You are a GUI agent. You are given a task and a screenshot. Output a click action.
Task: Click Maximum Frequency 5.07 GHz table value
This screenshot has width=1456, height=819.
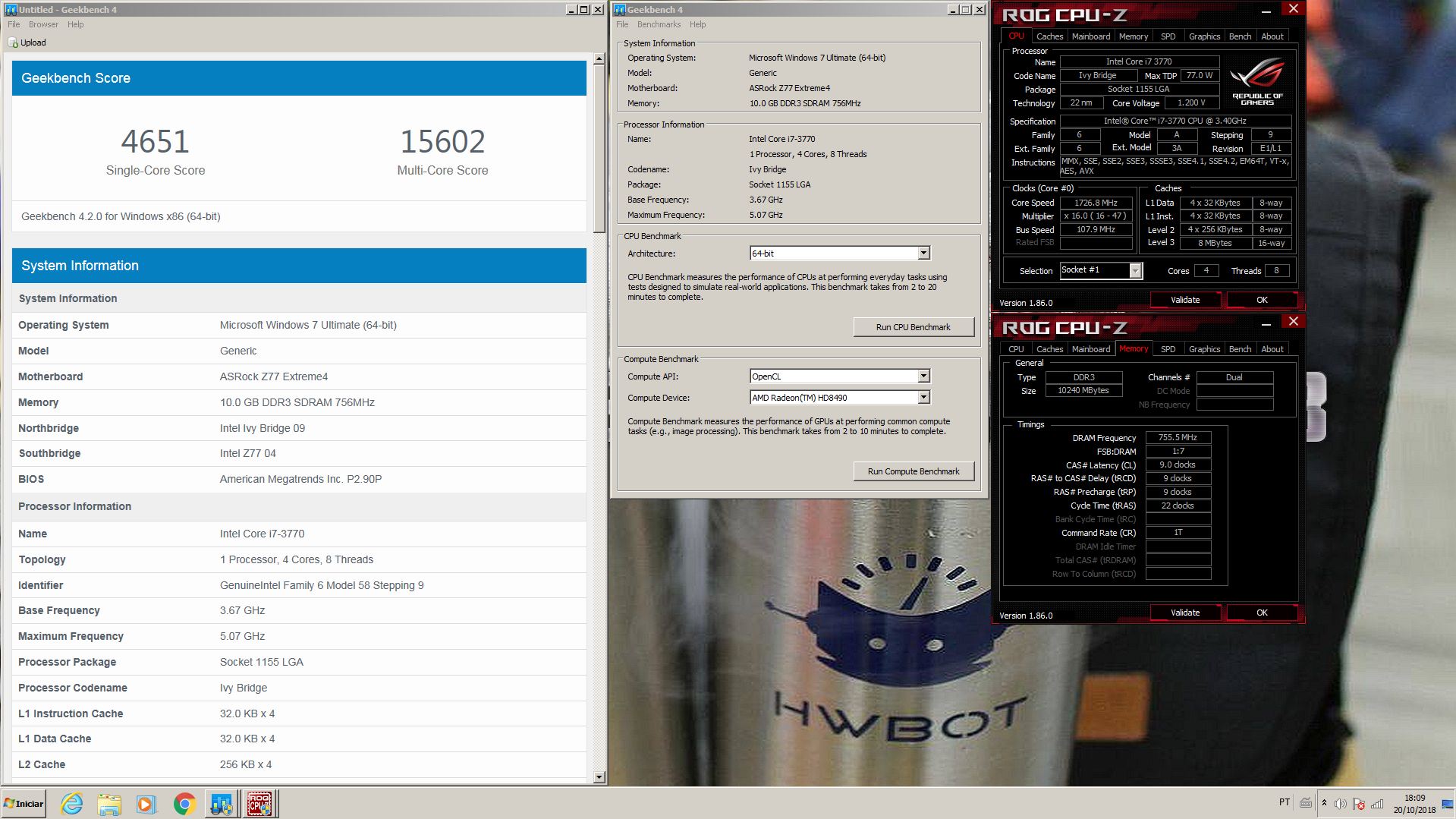point(242,636)
